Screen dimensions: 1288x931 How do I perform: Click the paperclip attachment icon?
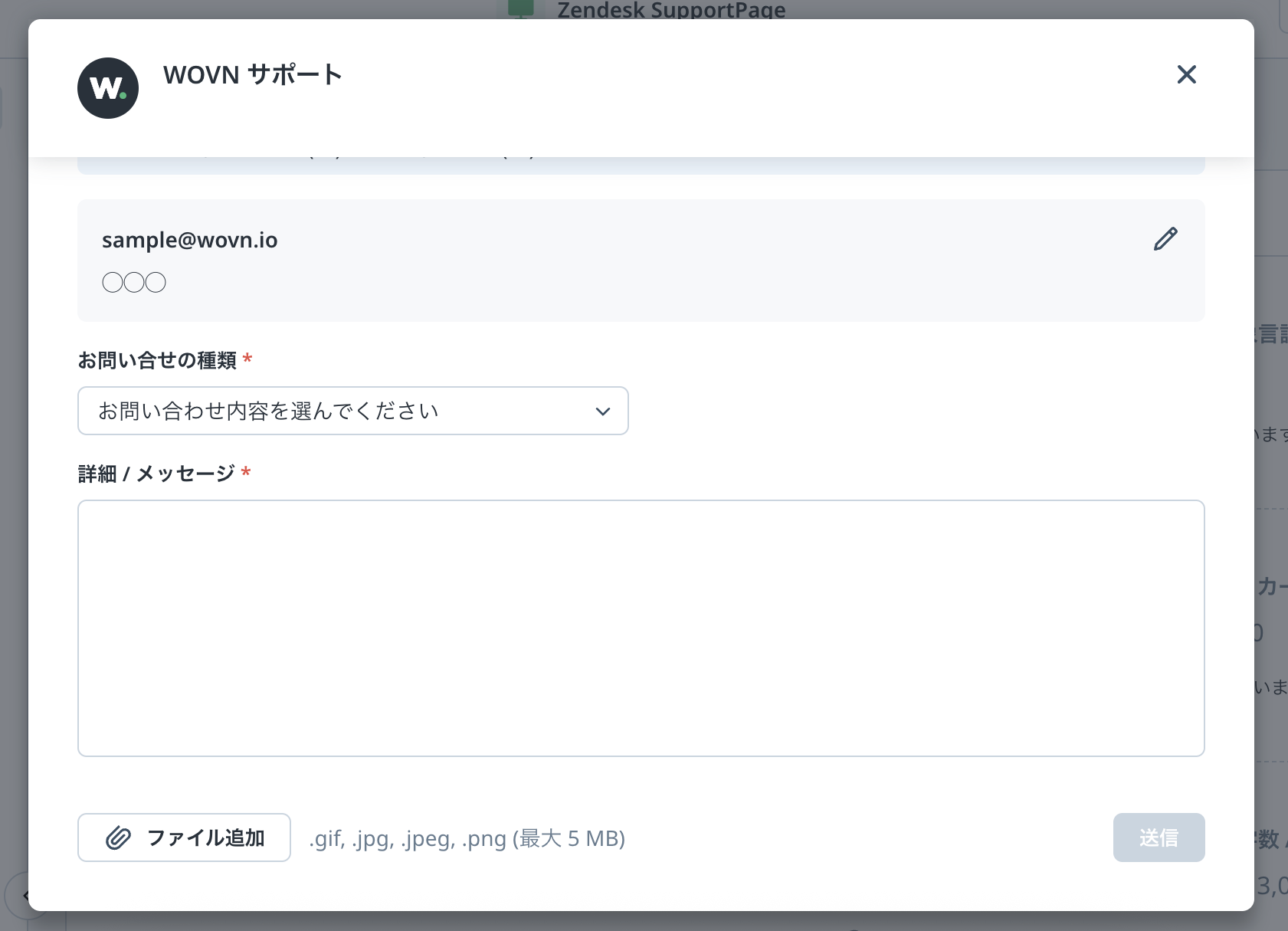pos(118,838)
